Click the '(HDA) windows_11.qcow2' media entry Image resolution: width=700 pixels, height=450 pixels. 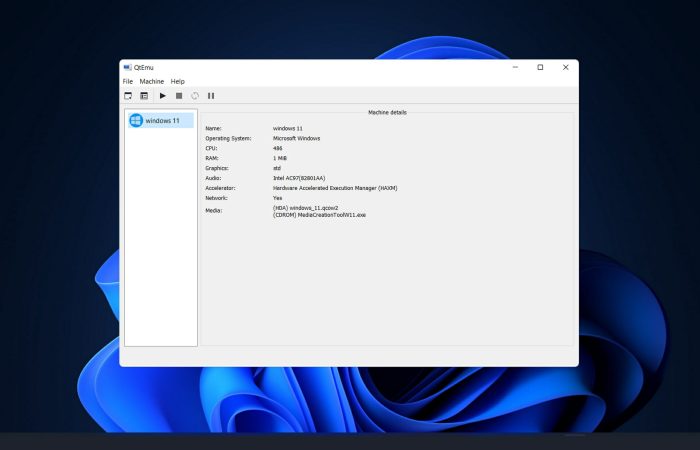[305, 208]
